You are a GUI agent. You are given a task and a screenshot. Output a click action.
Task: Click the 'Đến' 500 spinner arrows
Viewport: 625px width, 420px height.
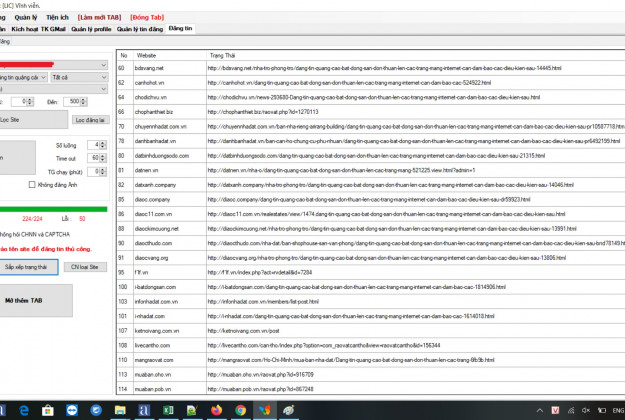pos(83,102)
